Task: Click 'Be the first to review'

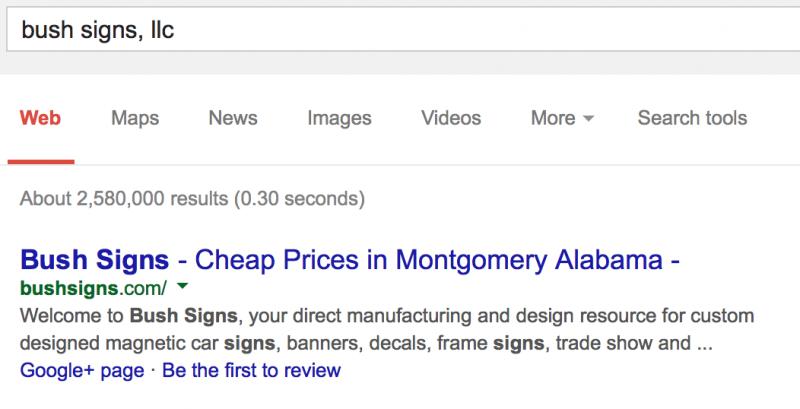Action: 252,370
